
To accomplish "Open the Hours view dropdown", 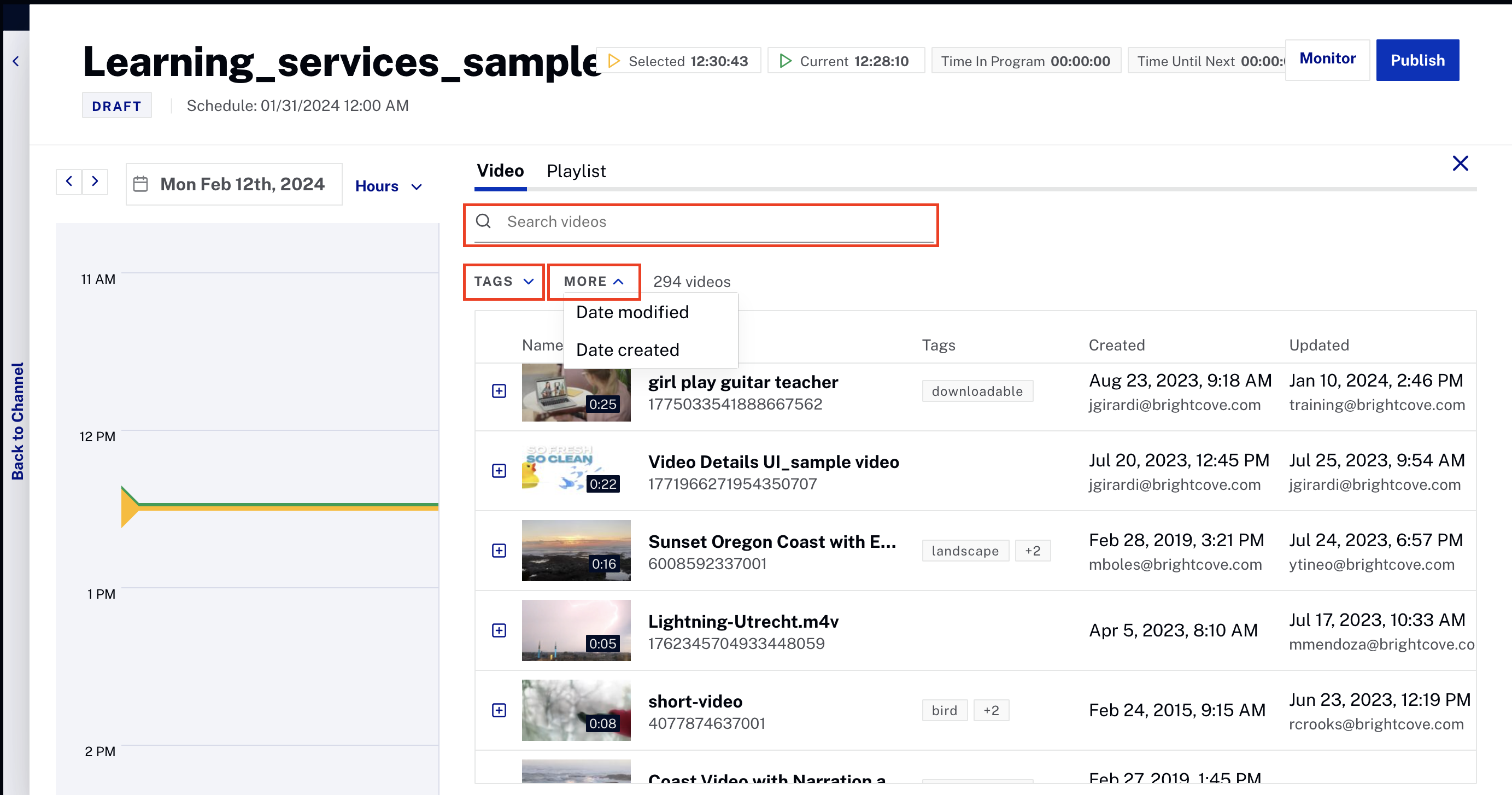I will click(389, 185).
